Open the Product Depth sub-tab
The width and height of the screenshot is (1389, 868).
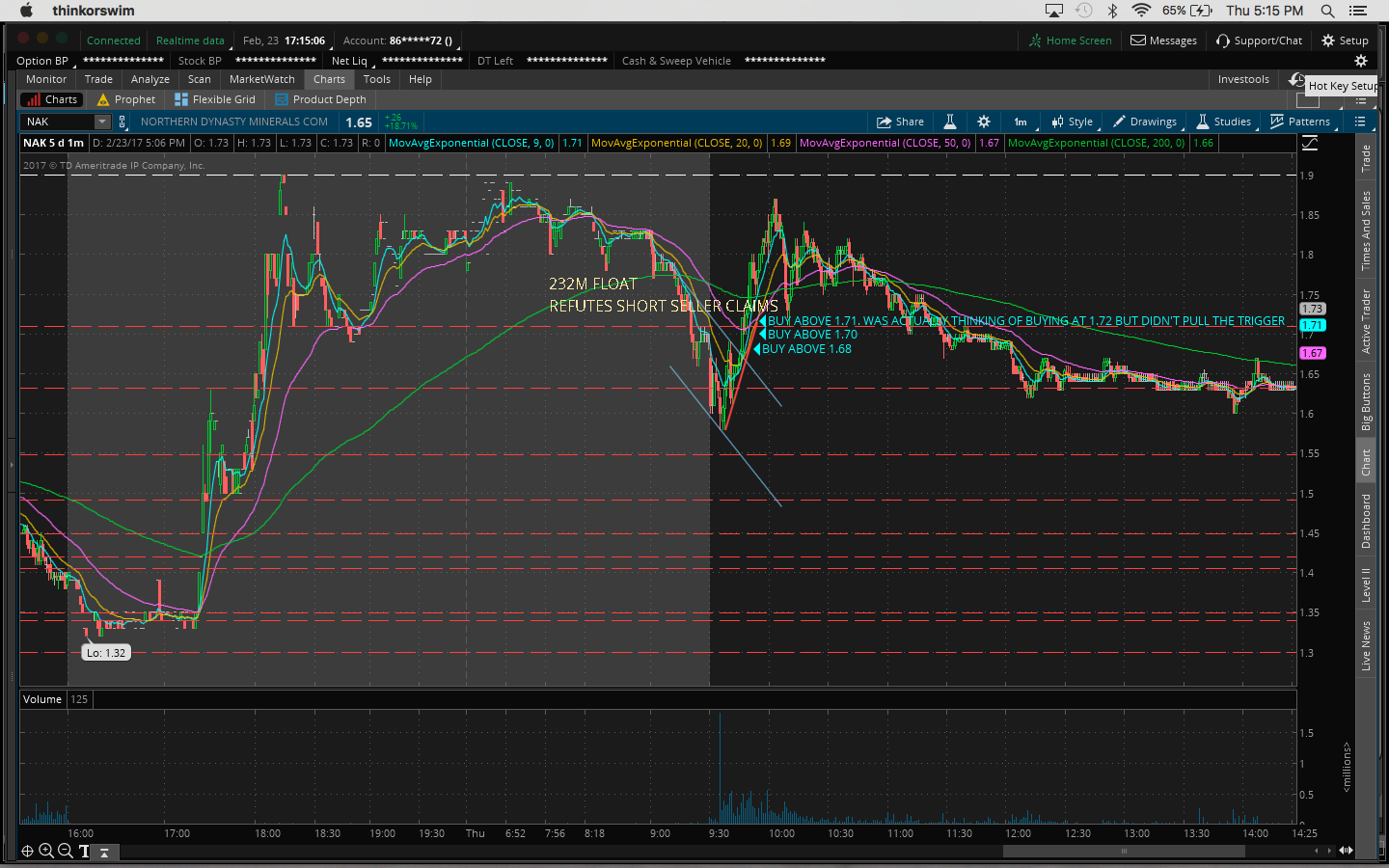tap(320, 99)
